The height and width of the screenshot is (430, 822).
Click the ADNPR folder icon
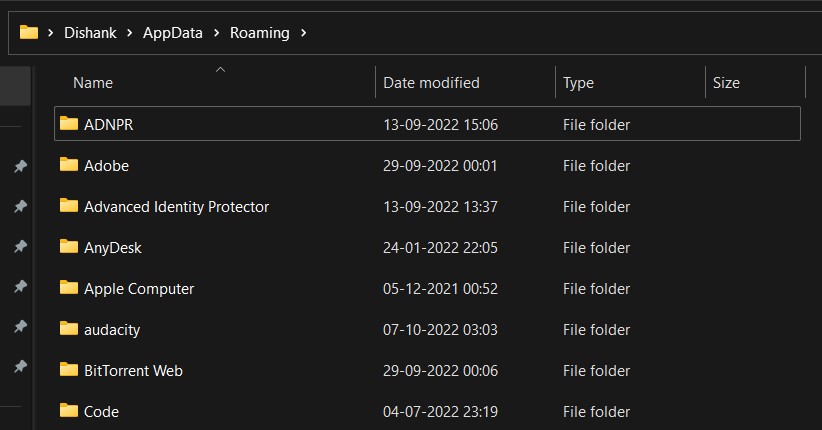tap(69, 124)
